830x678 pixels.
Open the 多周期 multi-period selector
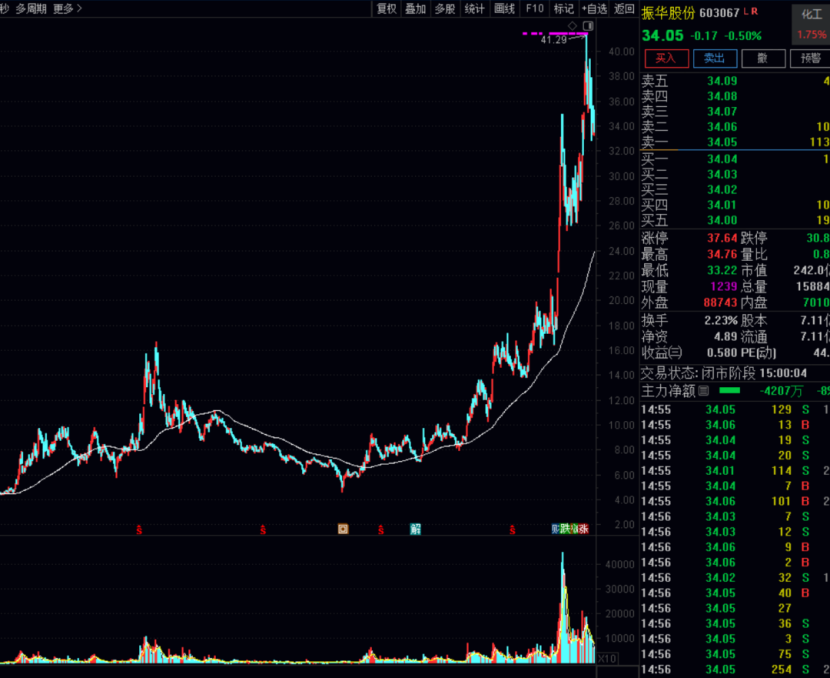point(31,9)
